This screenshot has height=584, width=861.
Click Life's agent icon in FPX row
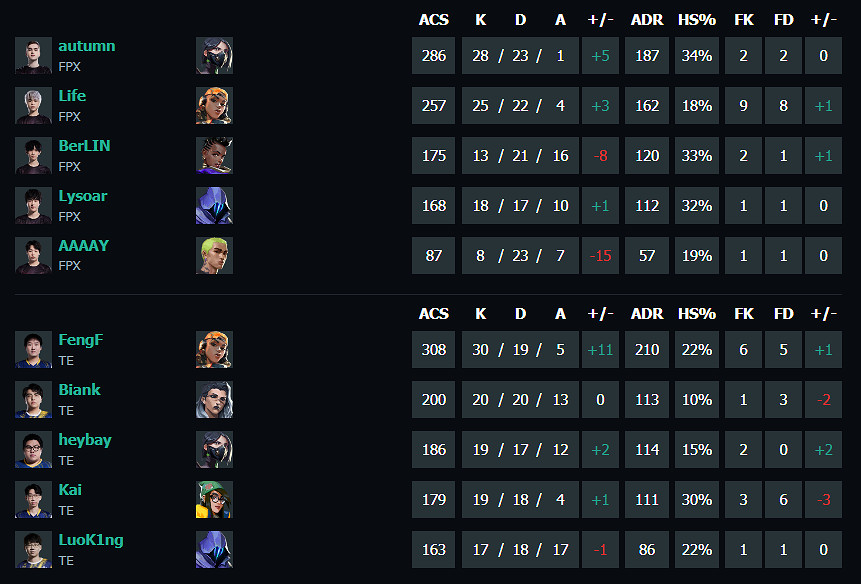click(214, 106)
